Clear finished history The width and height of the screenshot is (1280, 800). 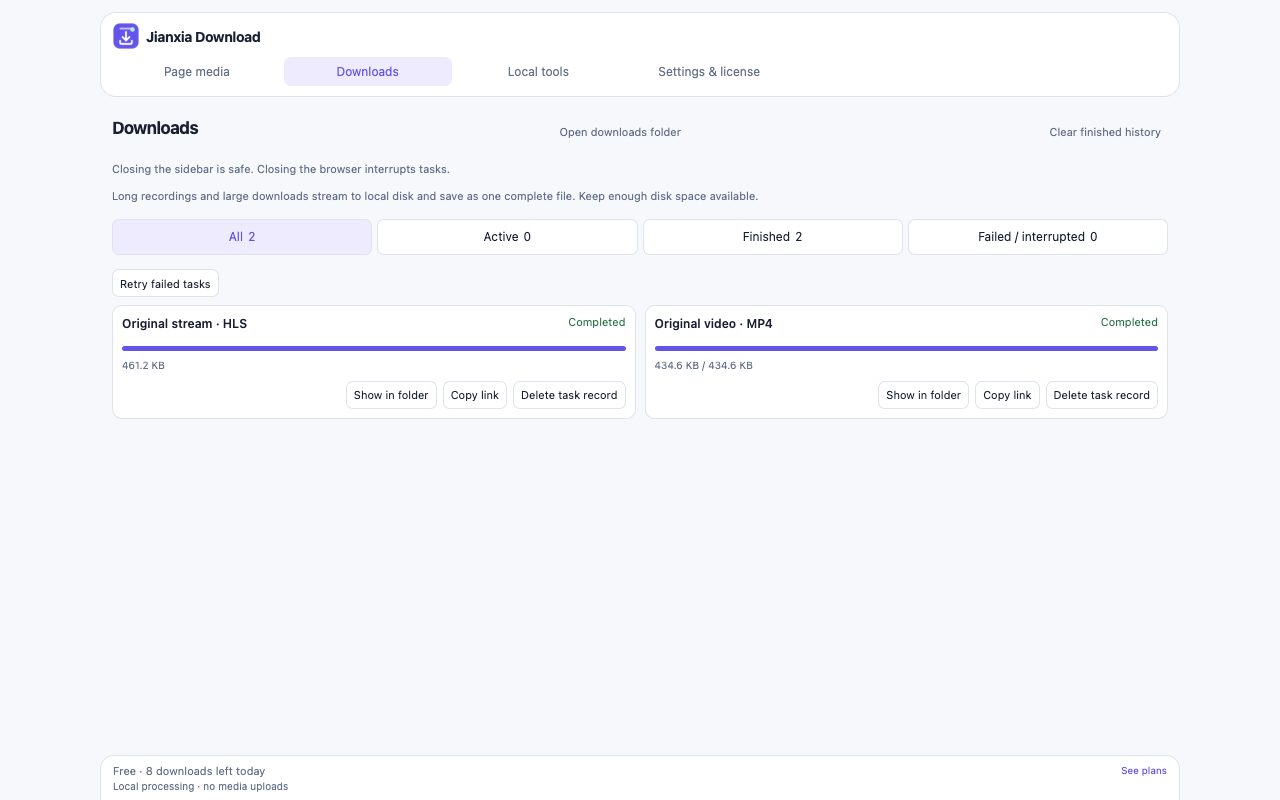1105,132
